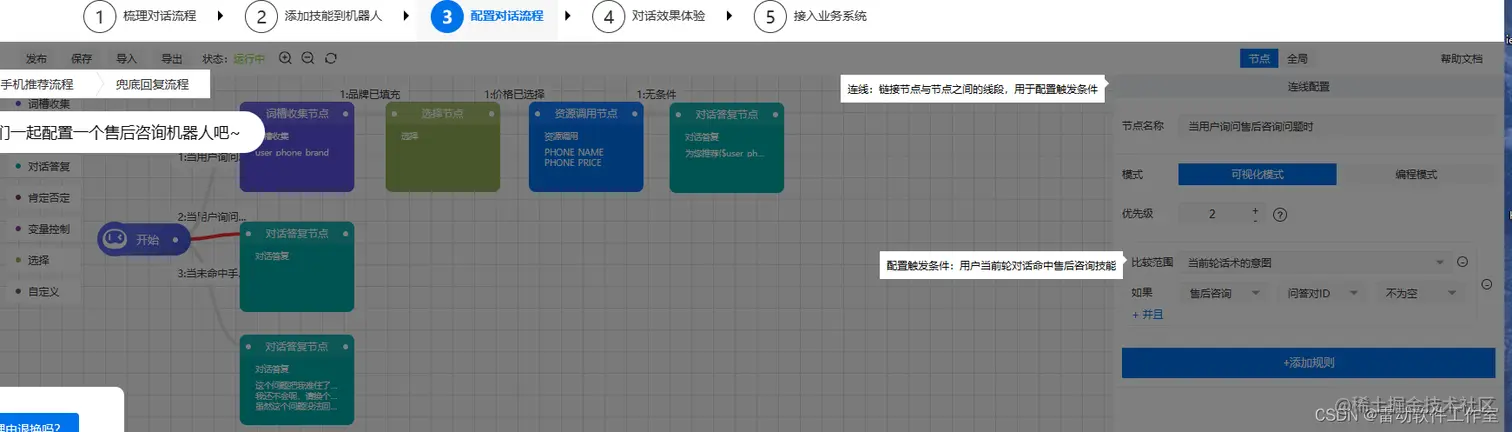Select the blue 资源调用节点 on canvas
Viewport: 1512px width, 432px height.
586,147
